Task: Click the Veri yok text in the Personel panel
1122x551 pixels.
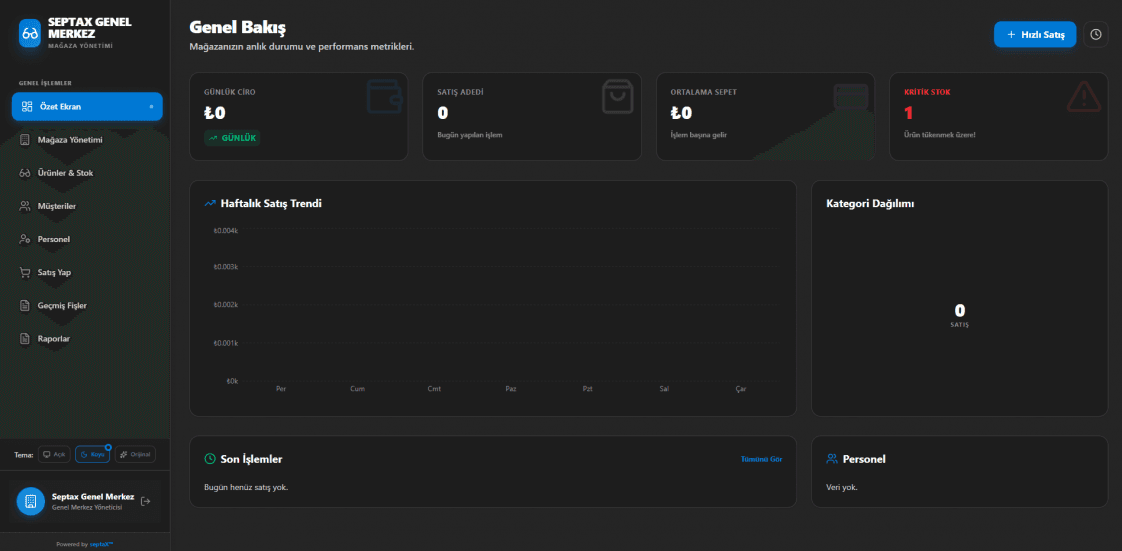Action: (x=842, y=487)
